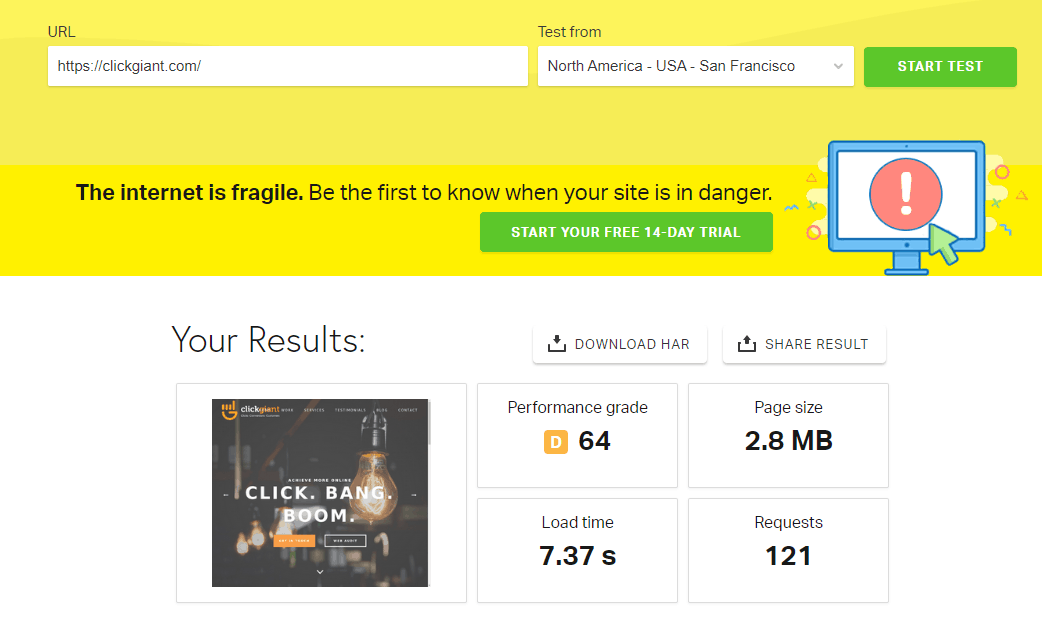The height and width of the screenshot is (633, 1042).
Task: Click the right carousel arrow in the preview
Action: 412,494
